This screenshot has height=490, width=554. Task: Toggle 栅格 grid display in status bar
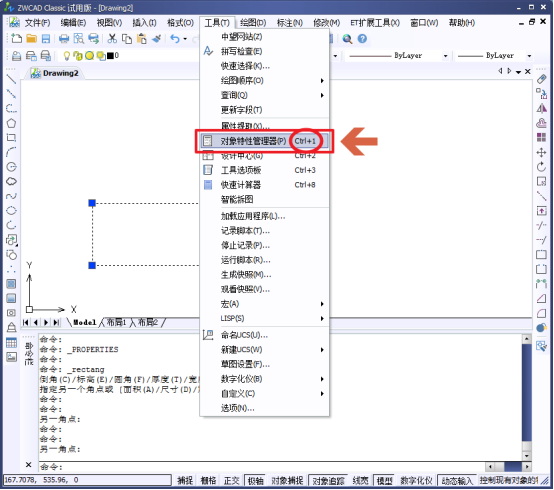(x=208, y=480)
